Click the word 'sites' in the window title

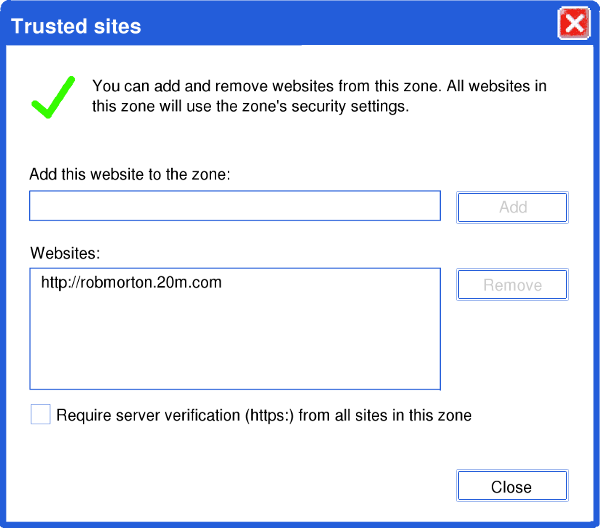pos(117,26)
